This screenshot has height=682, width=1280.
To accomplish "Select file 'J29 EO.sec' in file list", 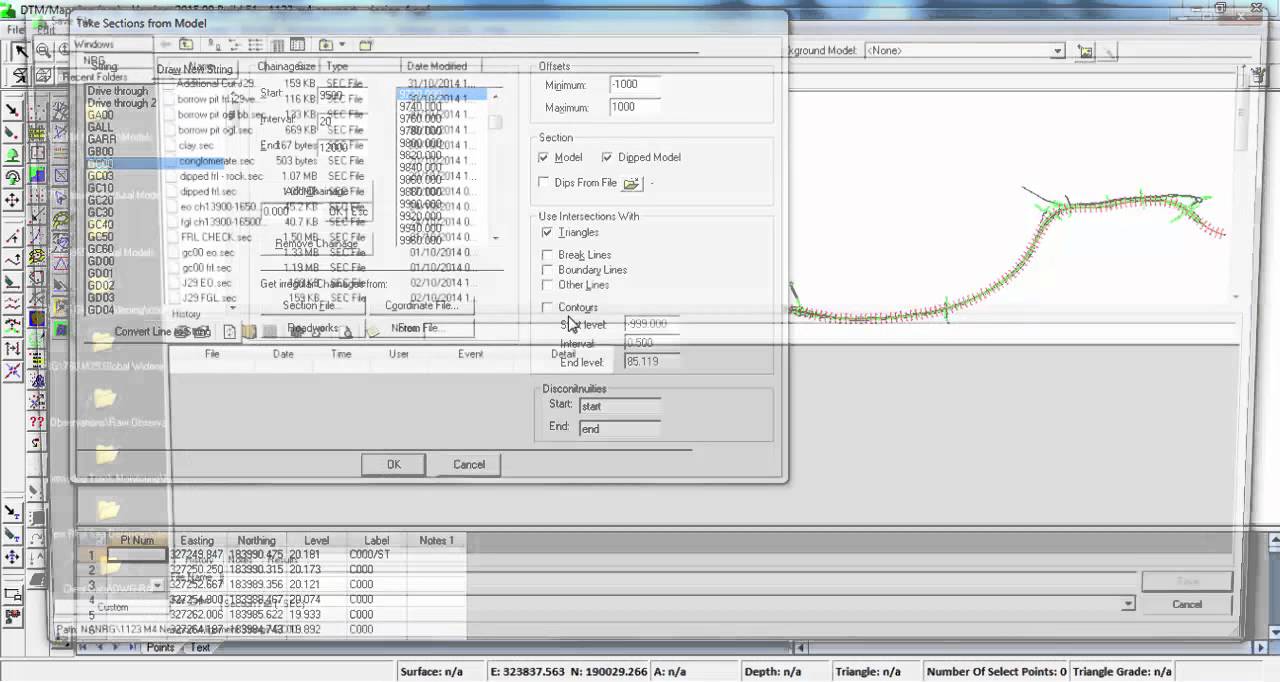I will pyautogui.click(x=207, y=283).
